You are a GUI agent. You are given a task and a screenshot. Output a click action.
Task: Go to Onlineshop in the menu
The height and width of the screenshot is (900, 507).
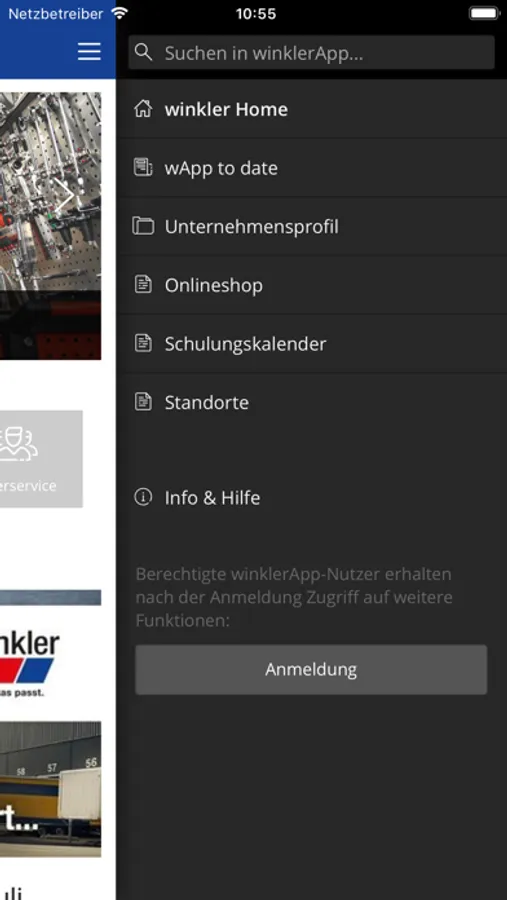(311, 285)
